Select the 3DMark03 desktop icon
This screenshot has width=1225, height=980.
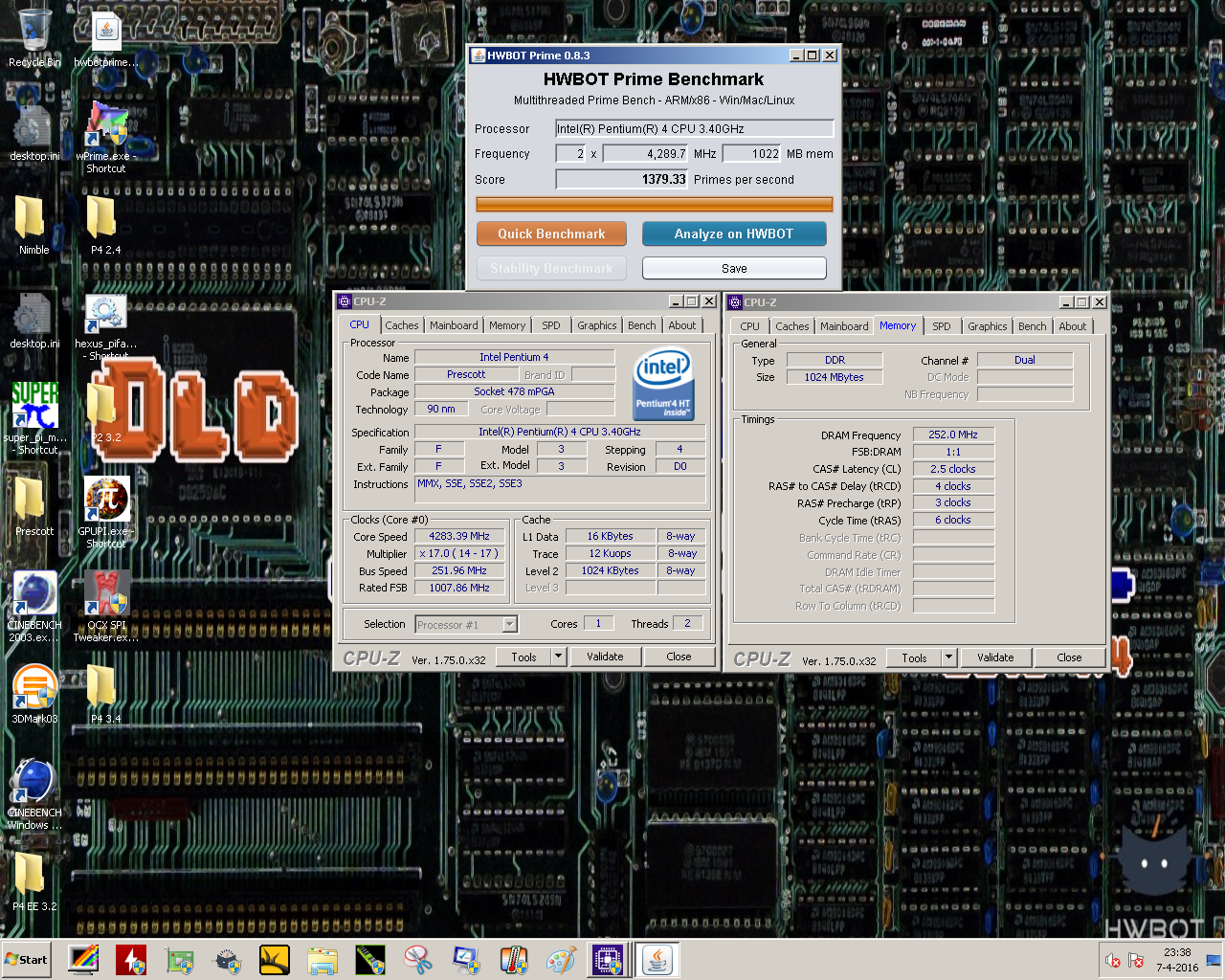click(34, 694)
